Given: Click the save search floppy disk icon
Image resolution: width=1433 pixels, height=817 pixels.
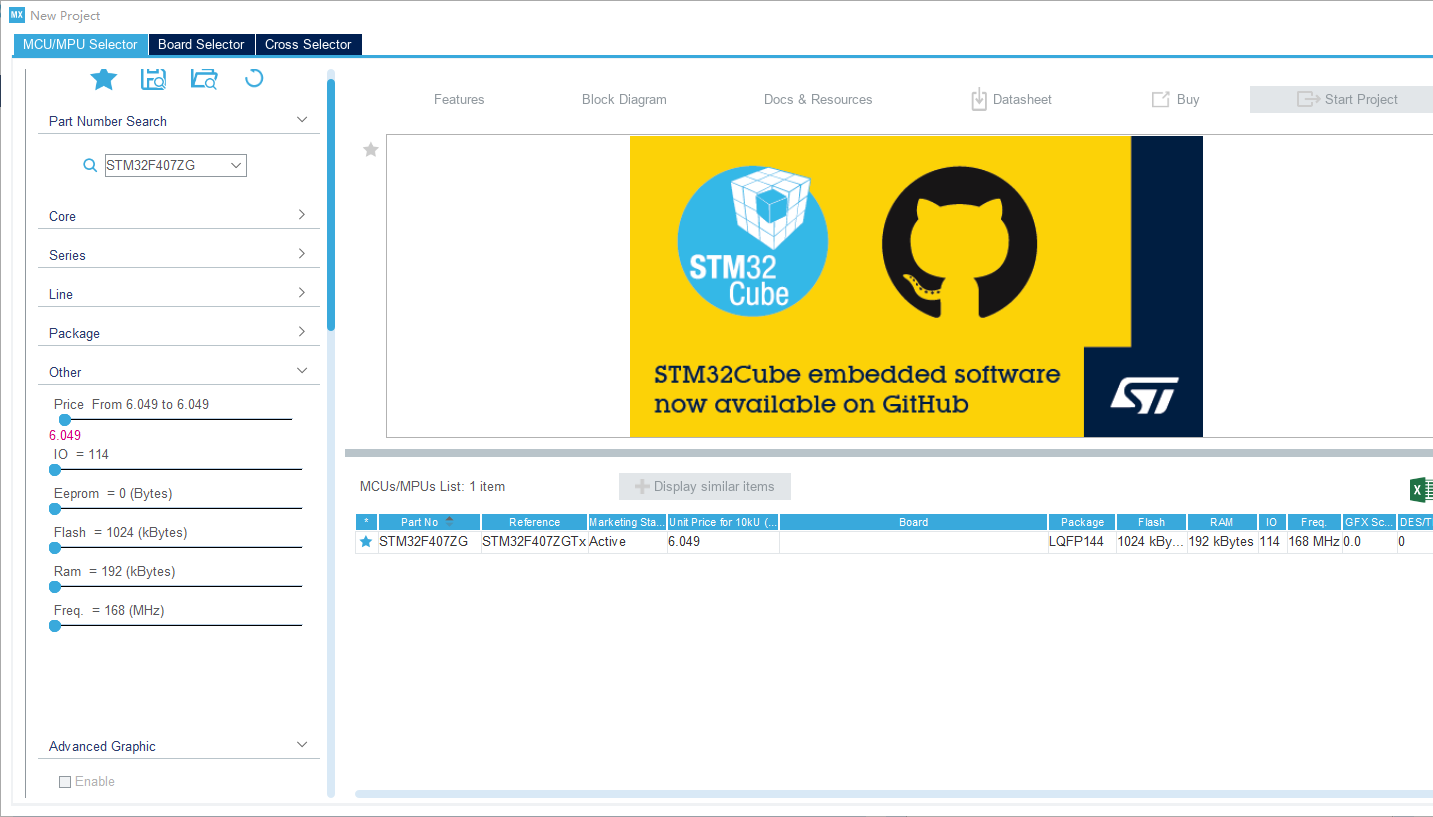Looking at the screenshot, I should 153,79.
